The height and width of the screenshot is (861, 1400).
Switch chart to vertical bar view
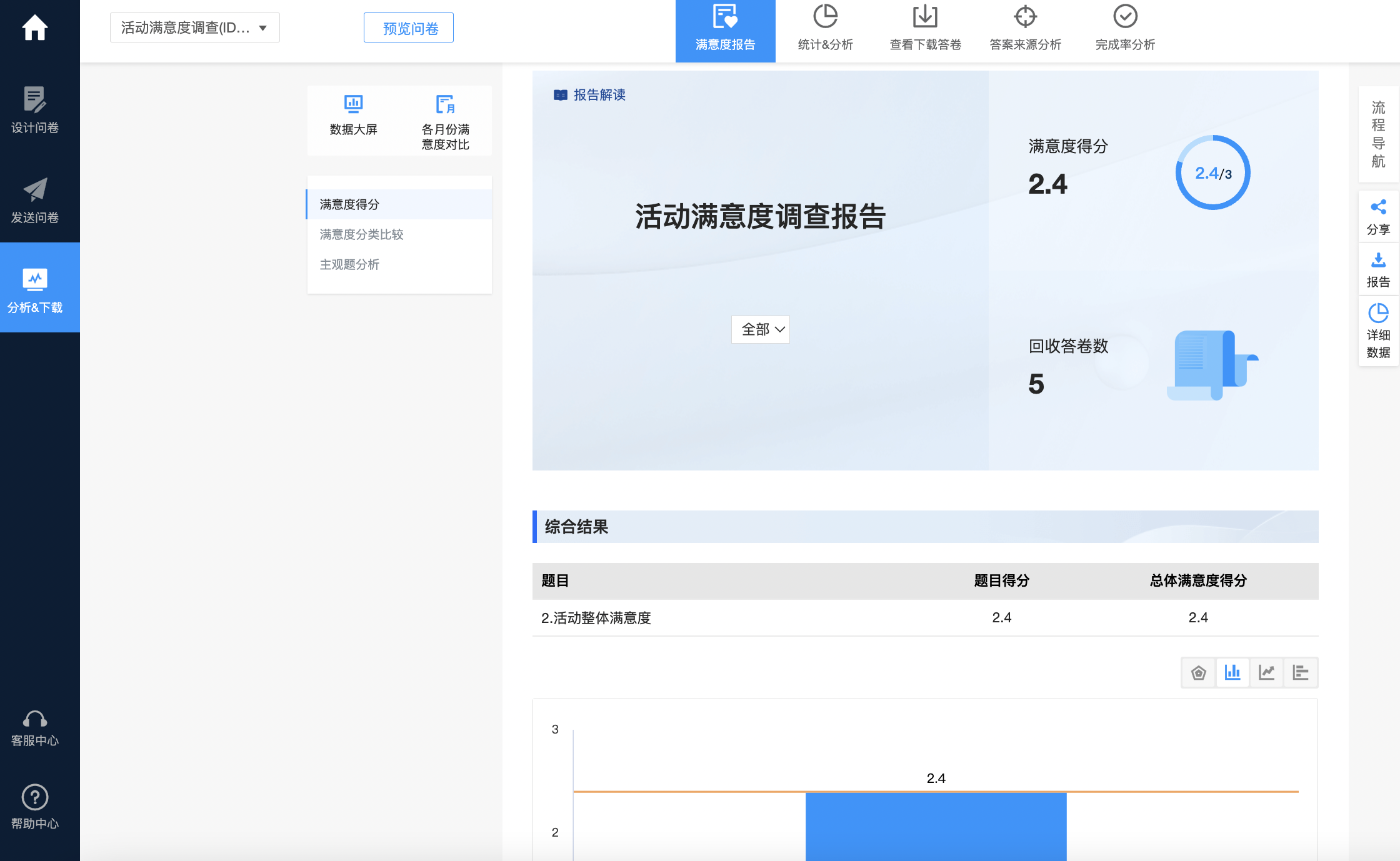pos(1232,672)
